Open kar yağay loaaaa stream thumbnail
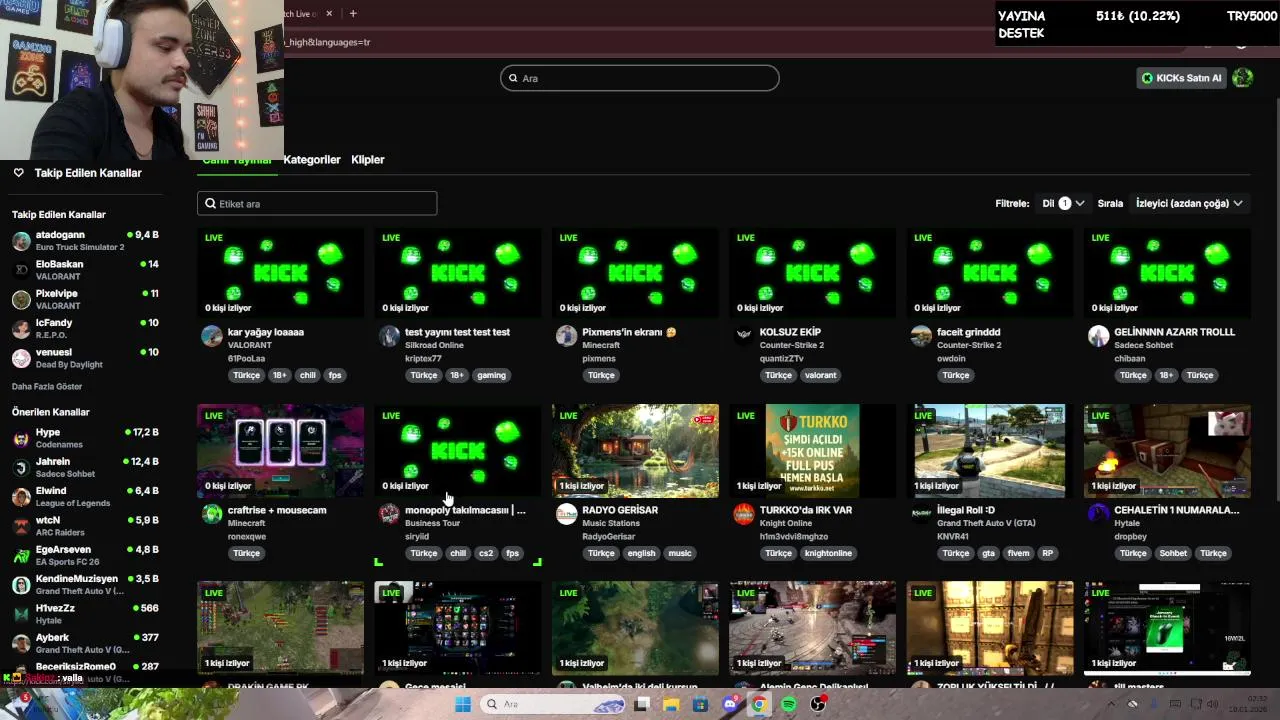The image size is (1280, 720). (x=280, y=273)
